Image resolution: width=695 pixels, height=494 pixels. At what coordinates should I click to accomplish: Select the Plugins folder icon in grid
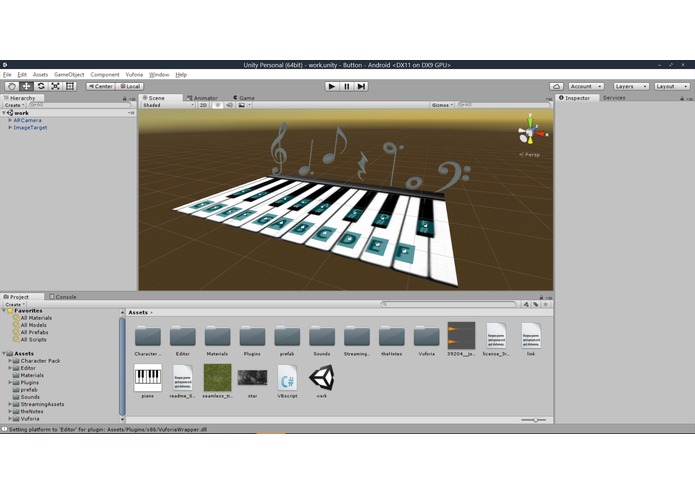[x=252, y=336]
